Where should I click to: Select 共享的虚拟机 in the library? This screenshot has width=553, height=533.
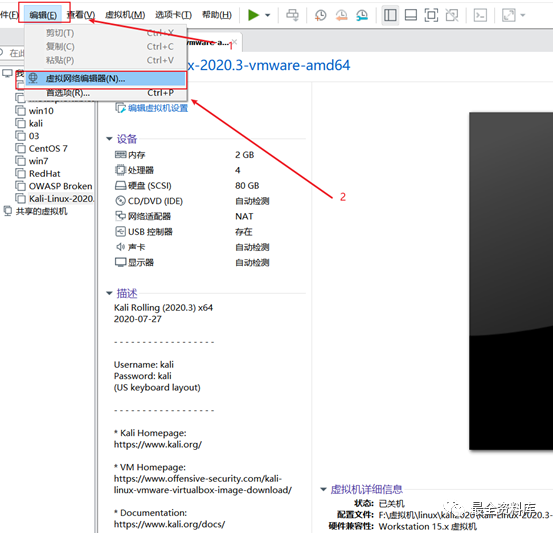pos(35,211)
